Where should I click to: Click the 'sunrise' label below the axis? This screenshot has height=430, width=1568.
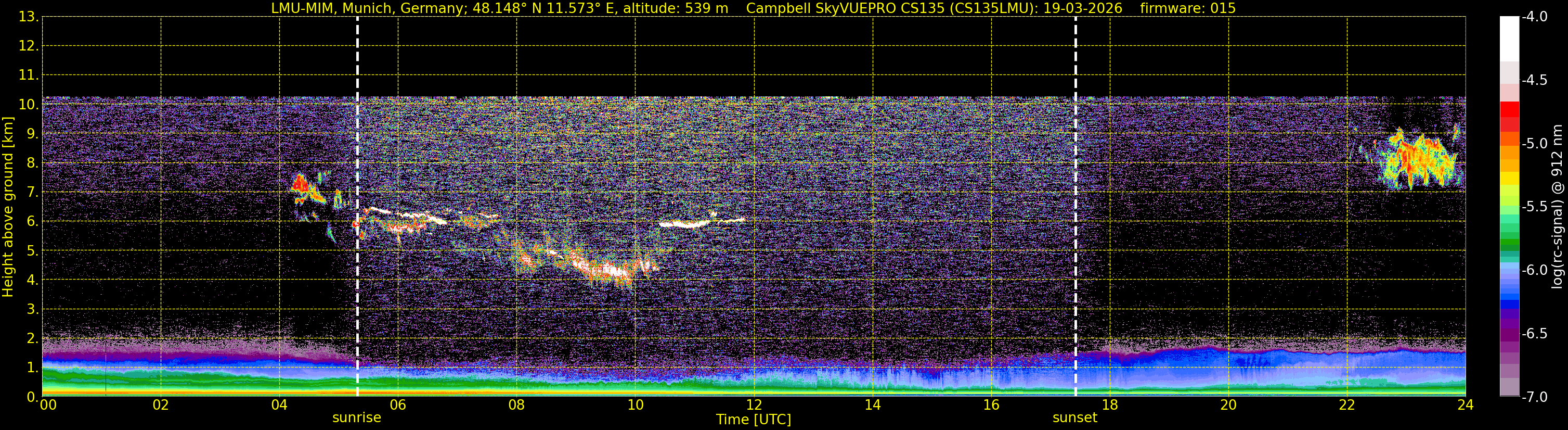click(x=357, y=418)
